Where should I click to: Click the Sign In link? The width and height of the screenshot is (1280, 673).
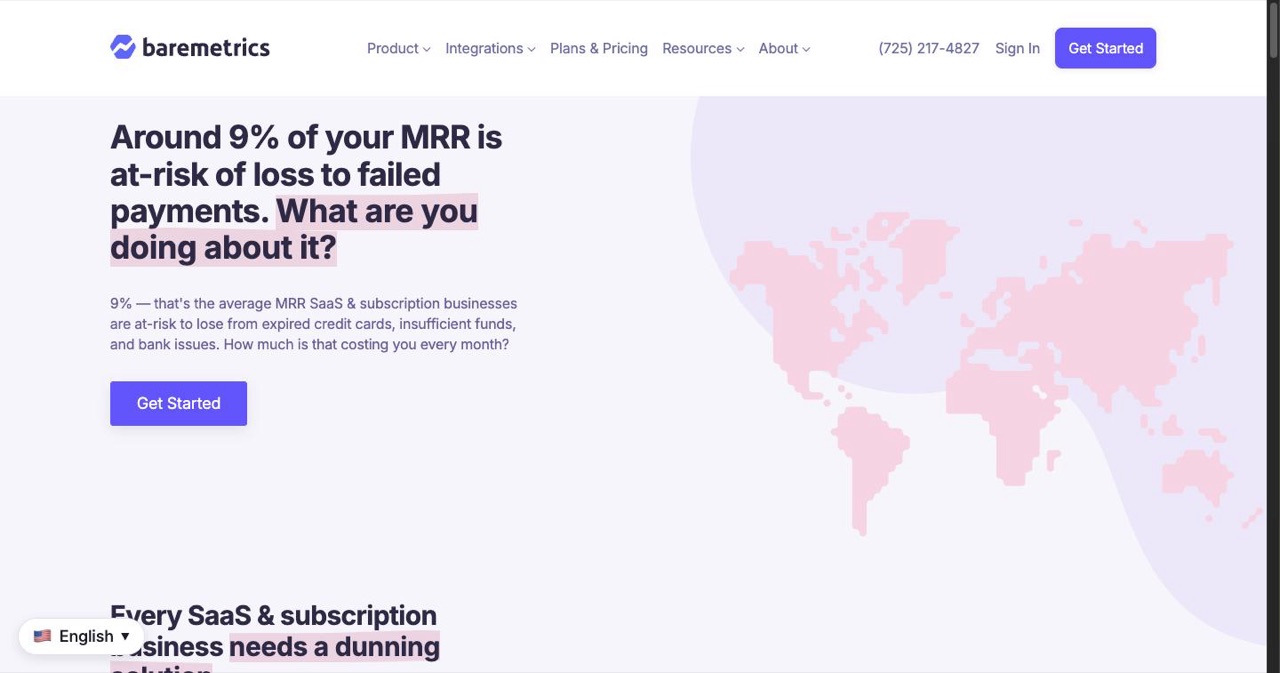(x=1017, y=48)
